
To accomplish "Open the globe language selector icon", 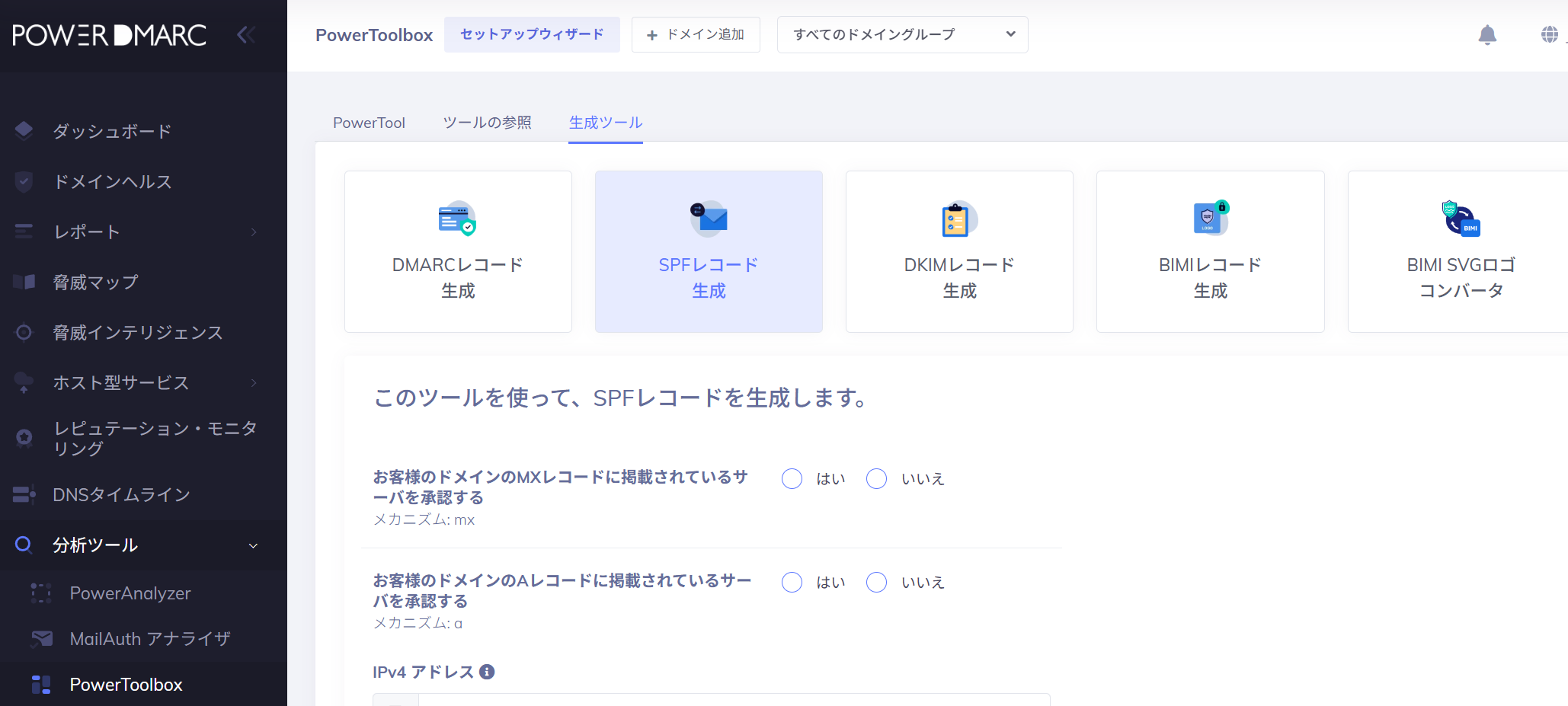I will (x=1549, y=34).
